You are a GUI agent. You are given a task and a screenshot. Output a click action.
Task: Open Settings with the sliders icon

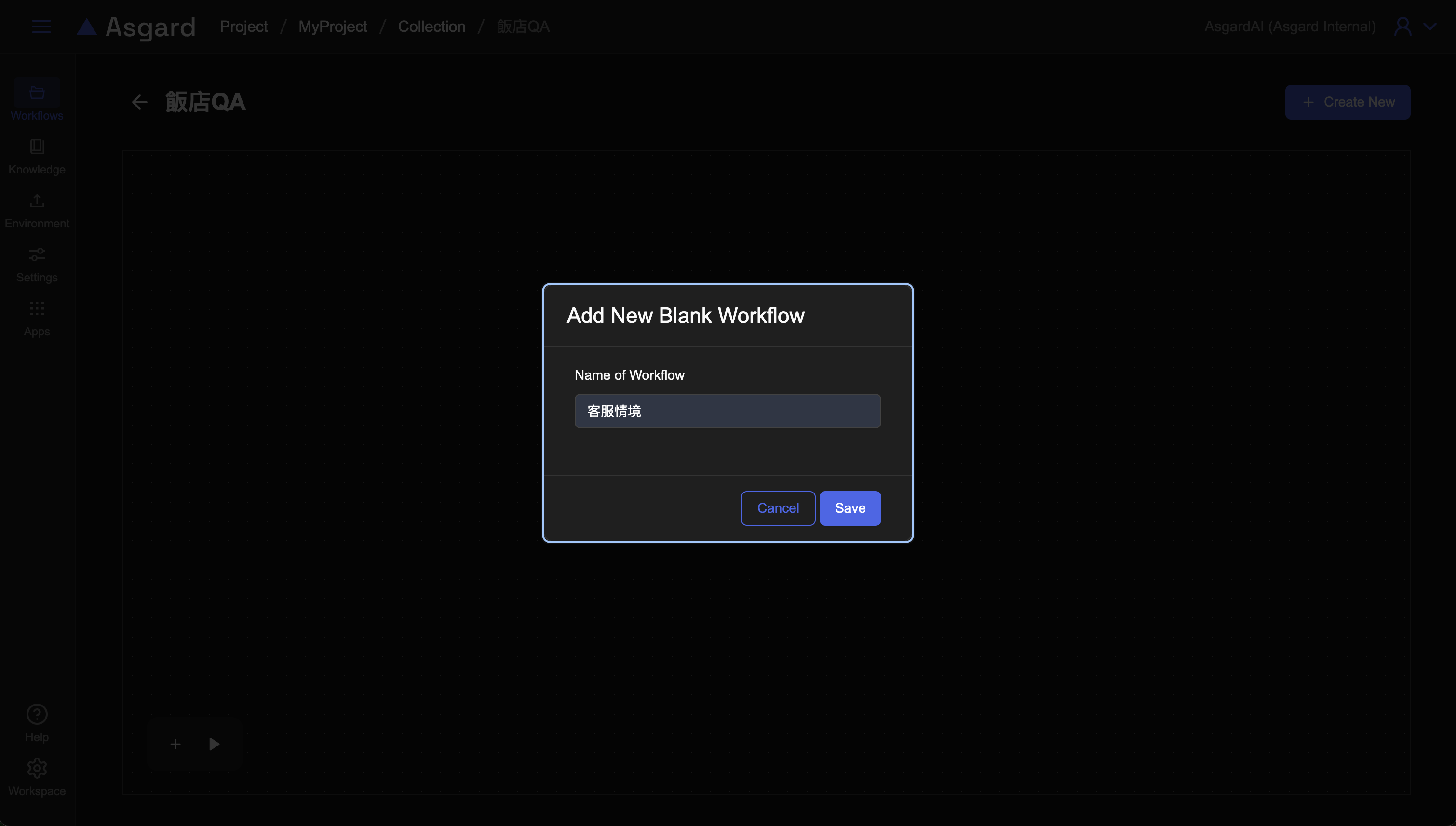point(37,263)
